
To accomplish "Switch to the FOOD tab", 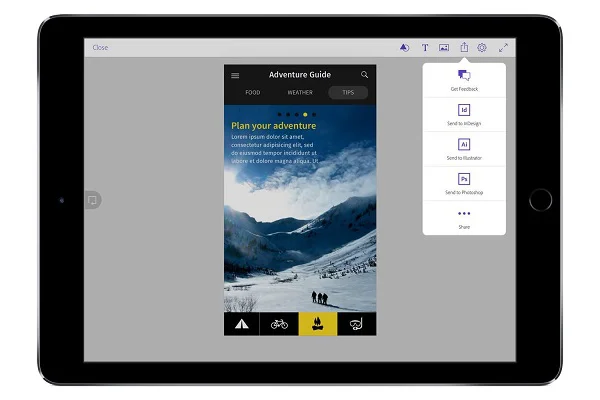I will [x=253, y=93].
